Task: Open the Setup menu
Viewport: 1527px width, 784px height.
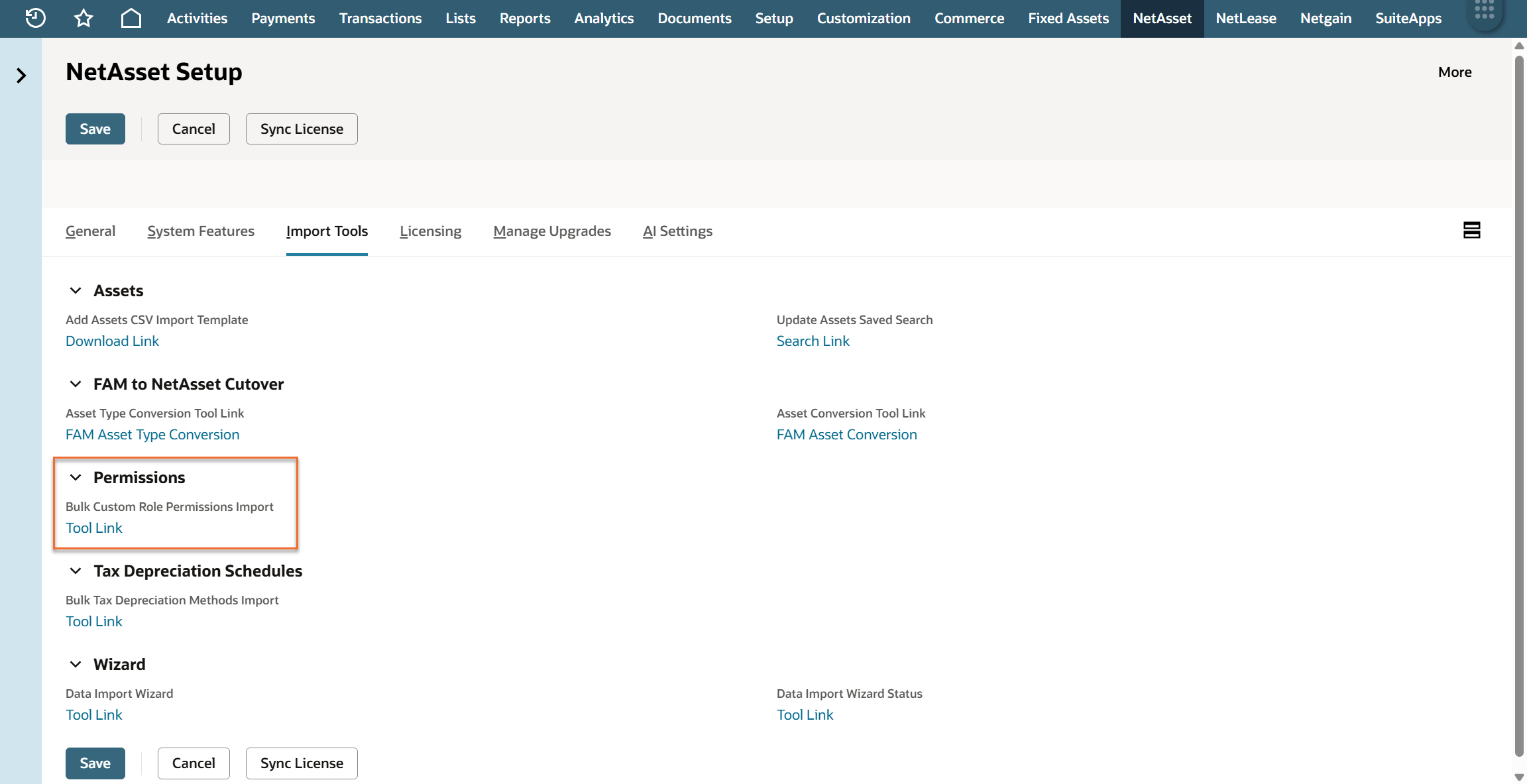Action: pyautogui.click(x=774, y=19)
